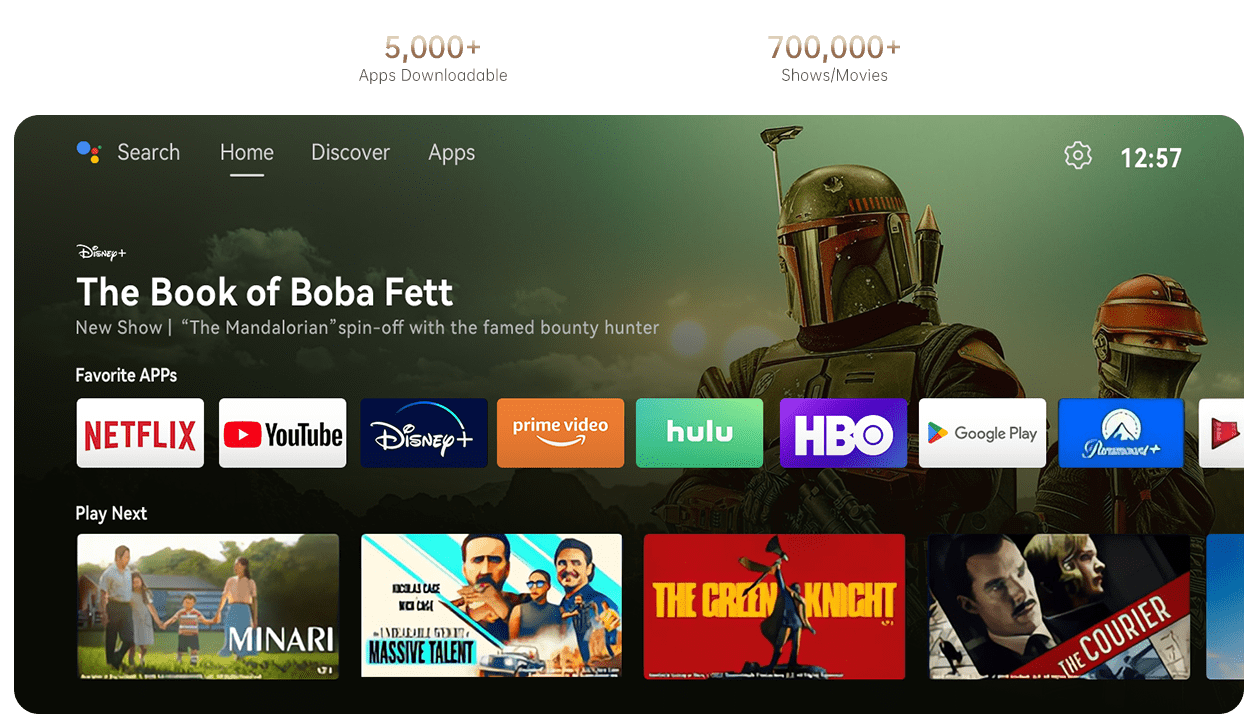Image resolution: width=1258 pixels, height=721 pixels.
Task: Open the Disney+ app tile
Action: pos(424,433)
